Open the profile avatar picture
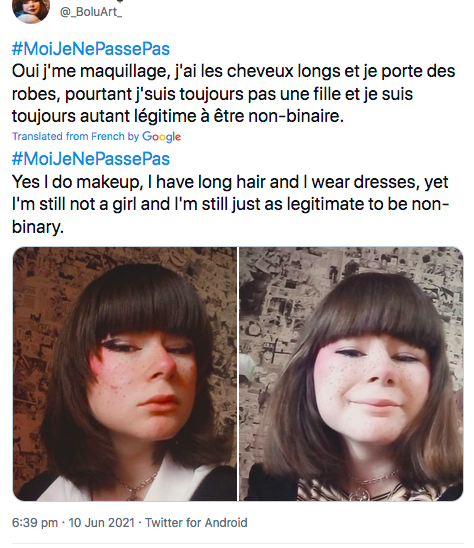 31,10
